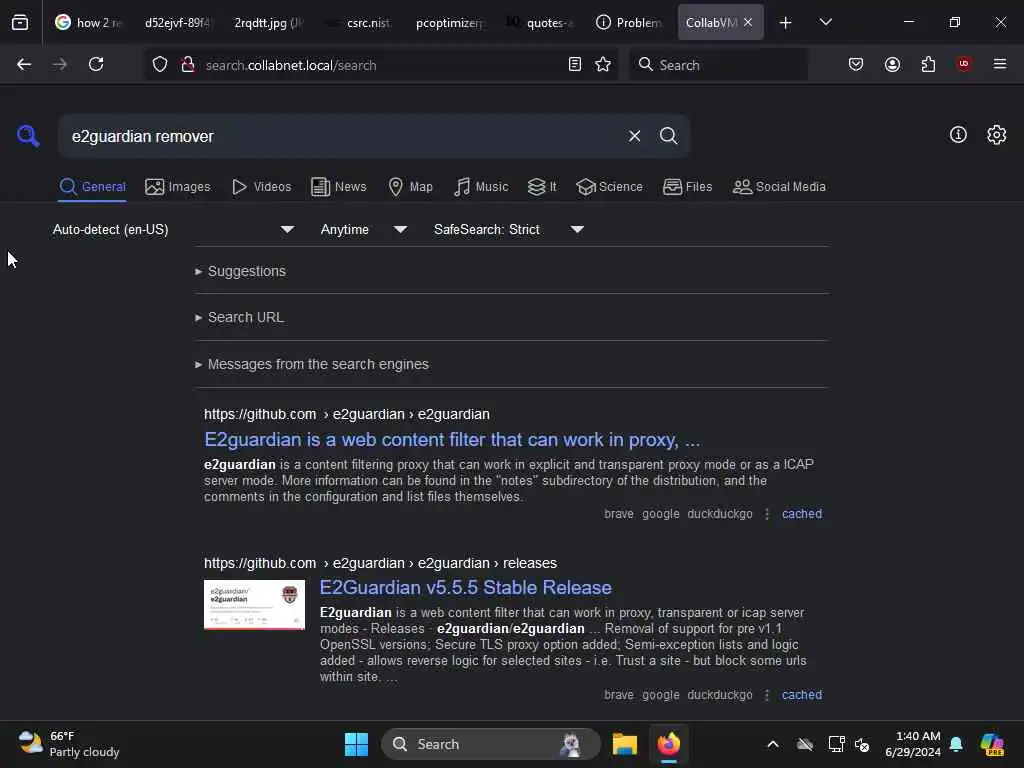
Task: Select the News search category
Action: [338, 187]
